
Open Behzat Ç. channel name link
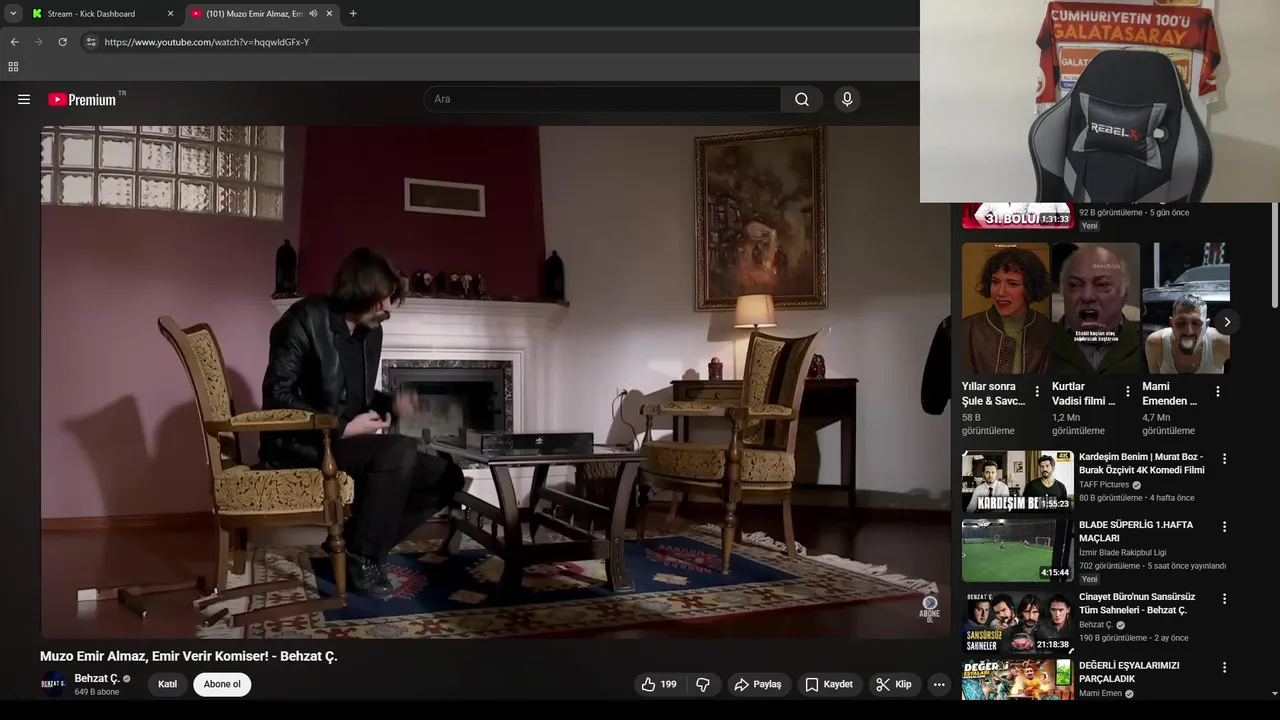click(x=97, y=678)
